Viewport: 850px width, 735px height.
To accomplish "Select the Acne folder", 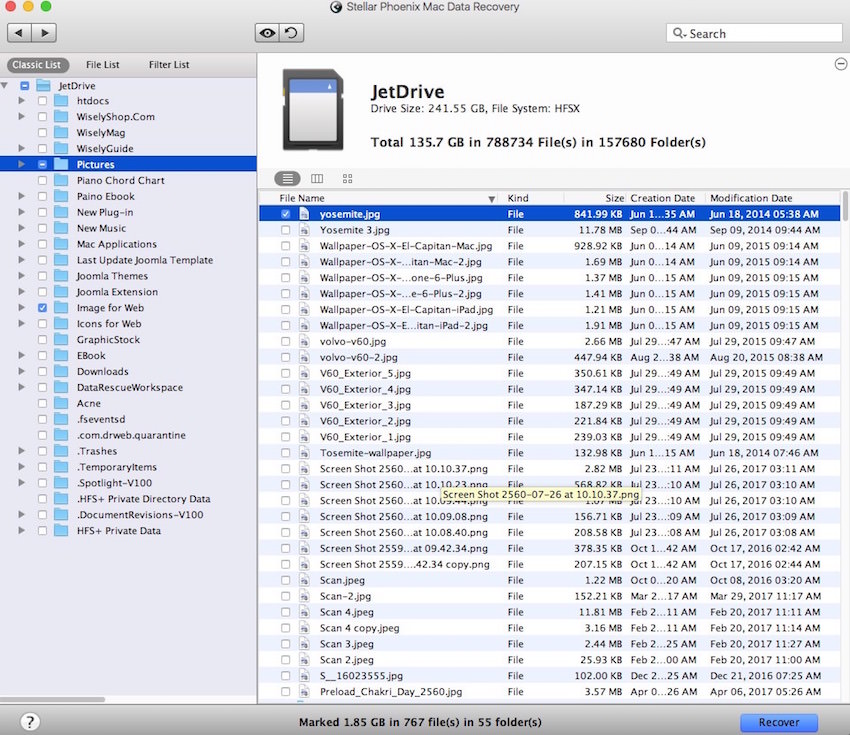I will tap(88, 403).
